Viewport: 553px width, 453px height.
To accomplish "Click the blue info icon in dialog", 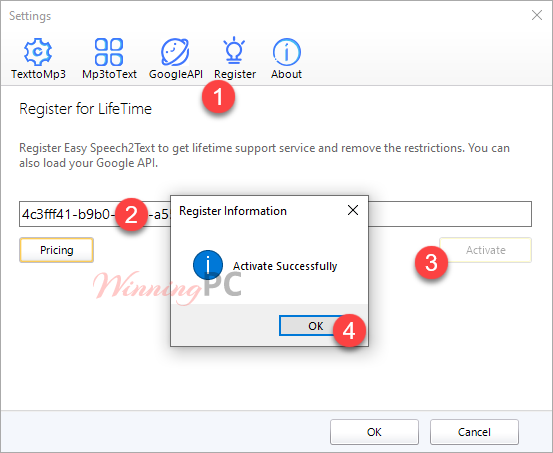I will 208,265.
